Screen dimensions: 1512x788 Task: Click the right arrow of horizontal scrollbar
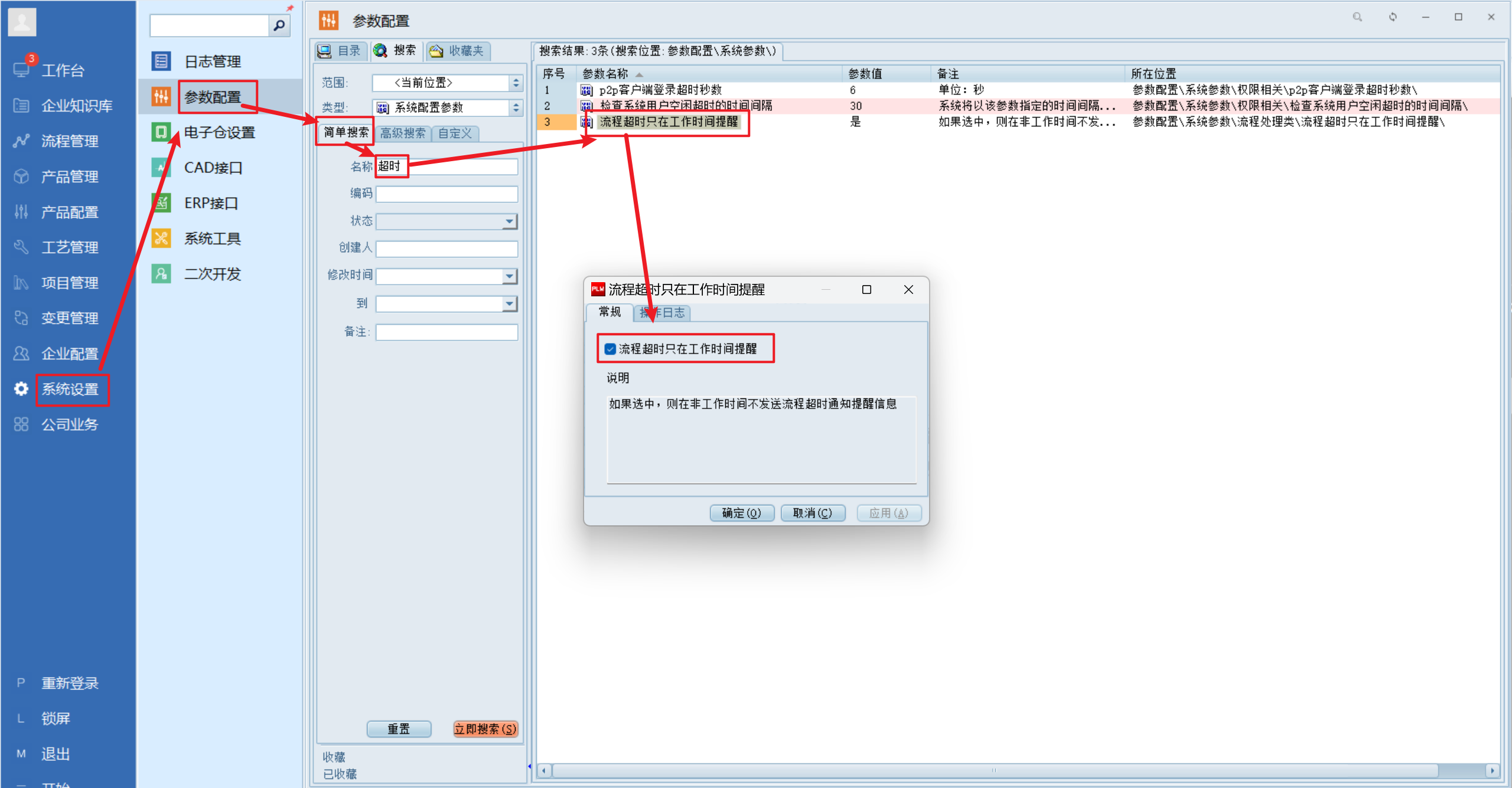point(1493,770)
